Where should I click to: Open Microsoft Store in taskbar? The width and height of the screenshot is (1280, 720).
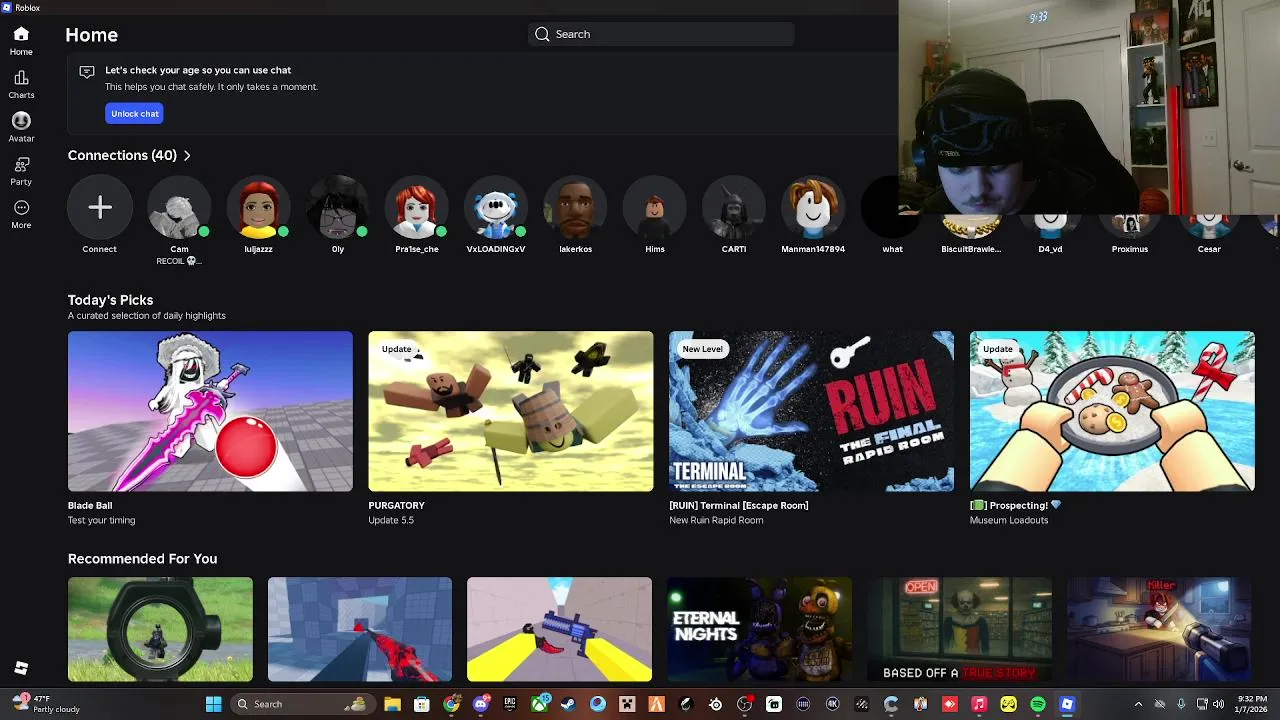click(x=421, y=704)
